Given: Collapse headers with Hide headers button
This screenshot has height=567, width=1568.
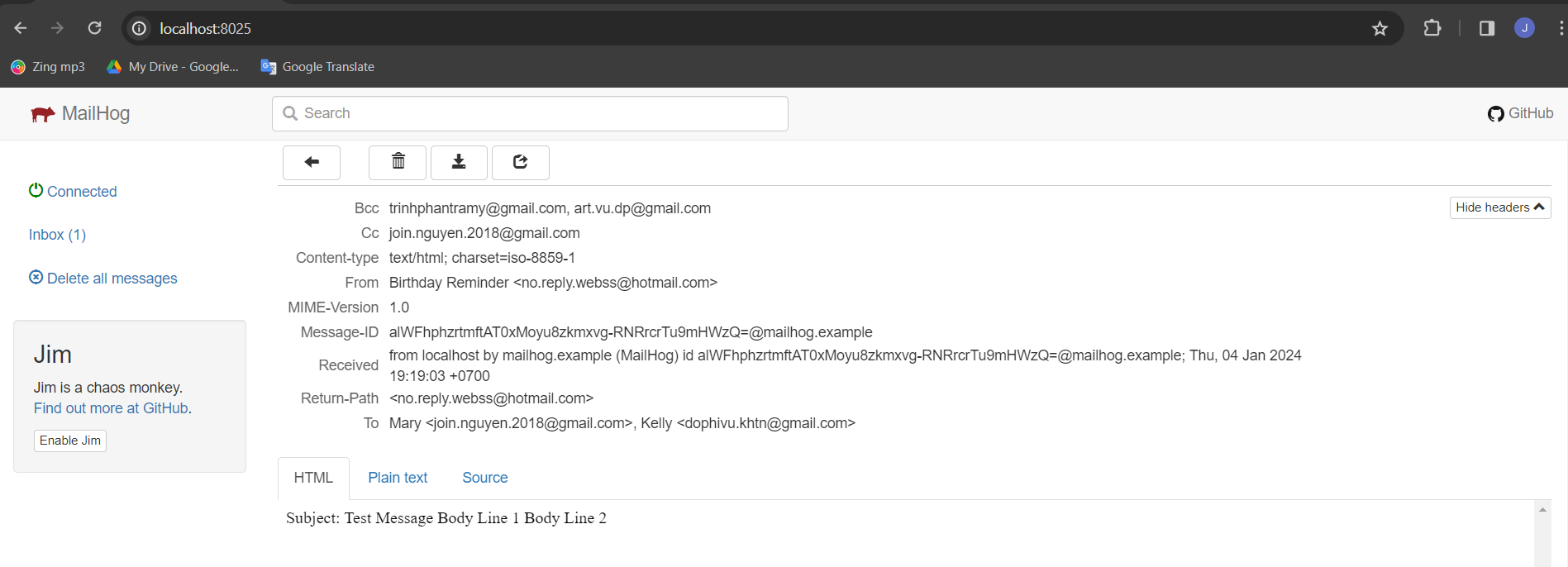Looking at the screenshot, I should point(1499,207).
